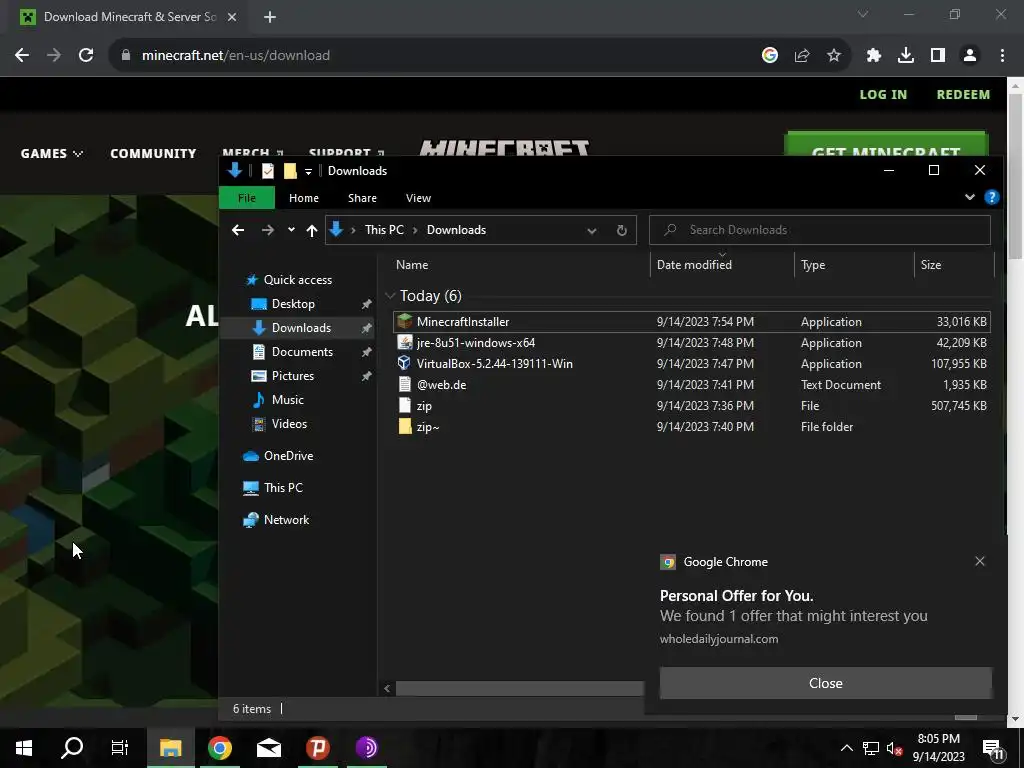Screen dimensions: 1024x768
Task: Dismiss Chrome notification with X
Action: (980, 561)
